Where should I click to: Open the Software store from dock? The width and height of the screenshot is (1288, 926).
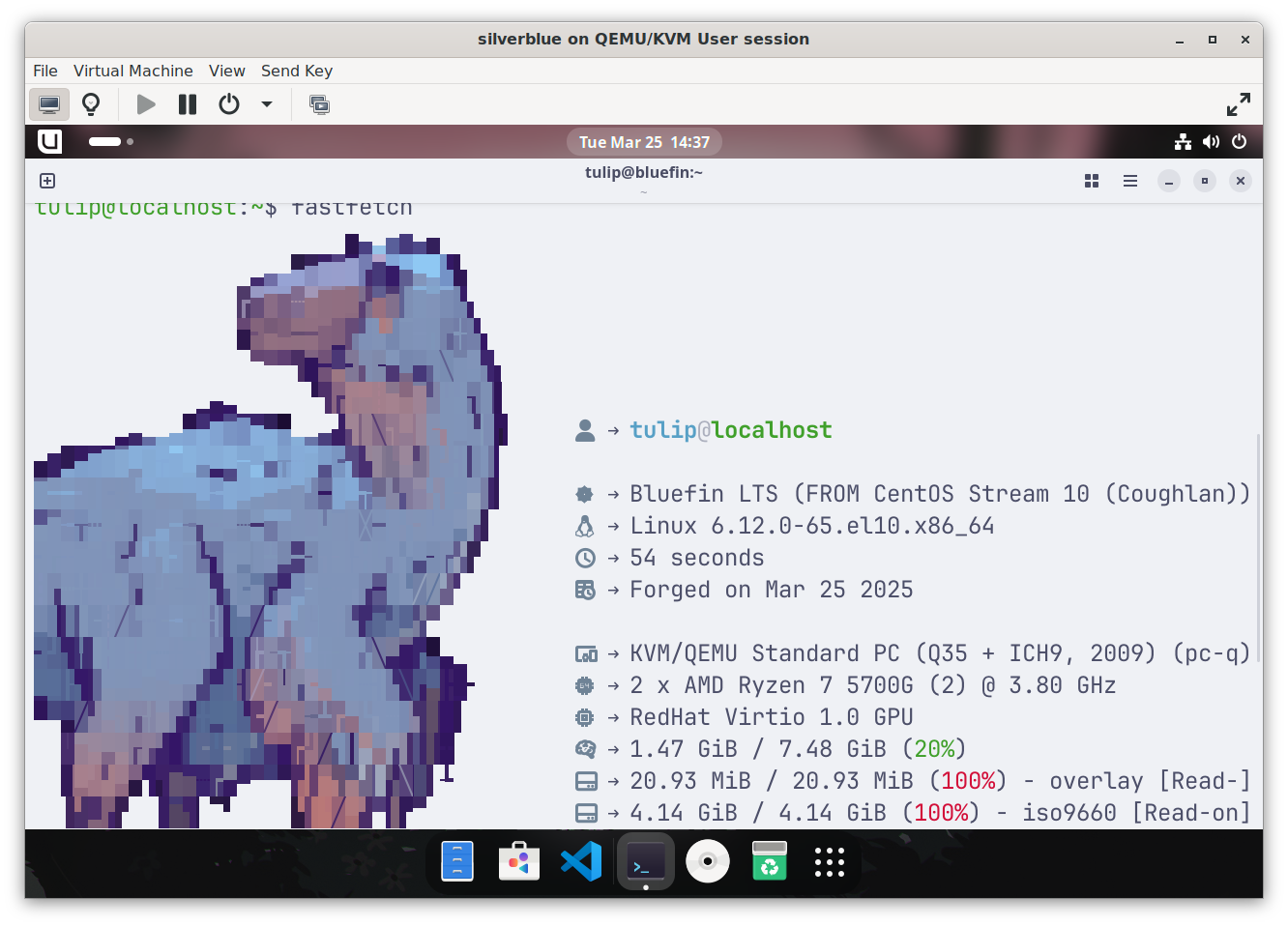[519, 861]
